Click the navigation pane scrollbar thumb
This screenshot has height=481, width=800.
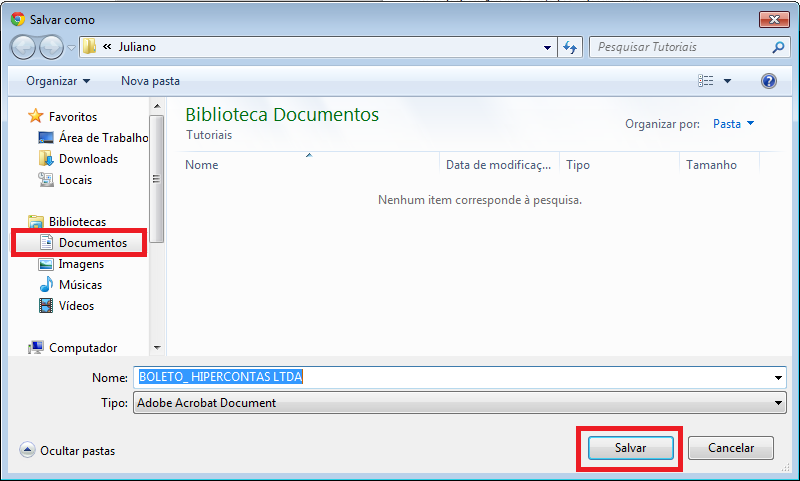click(157, 179)
